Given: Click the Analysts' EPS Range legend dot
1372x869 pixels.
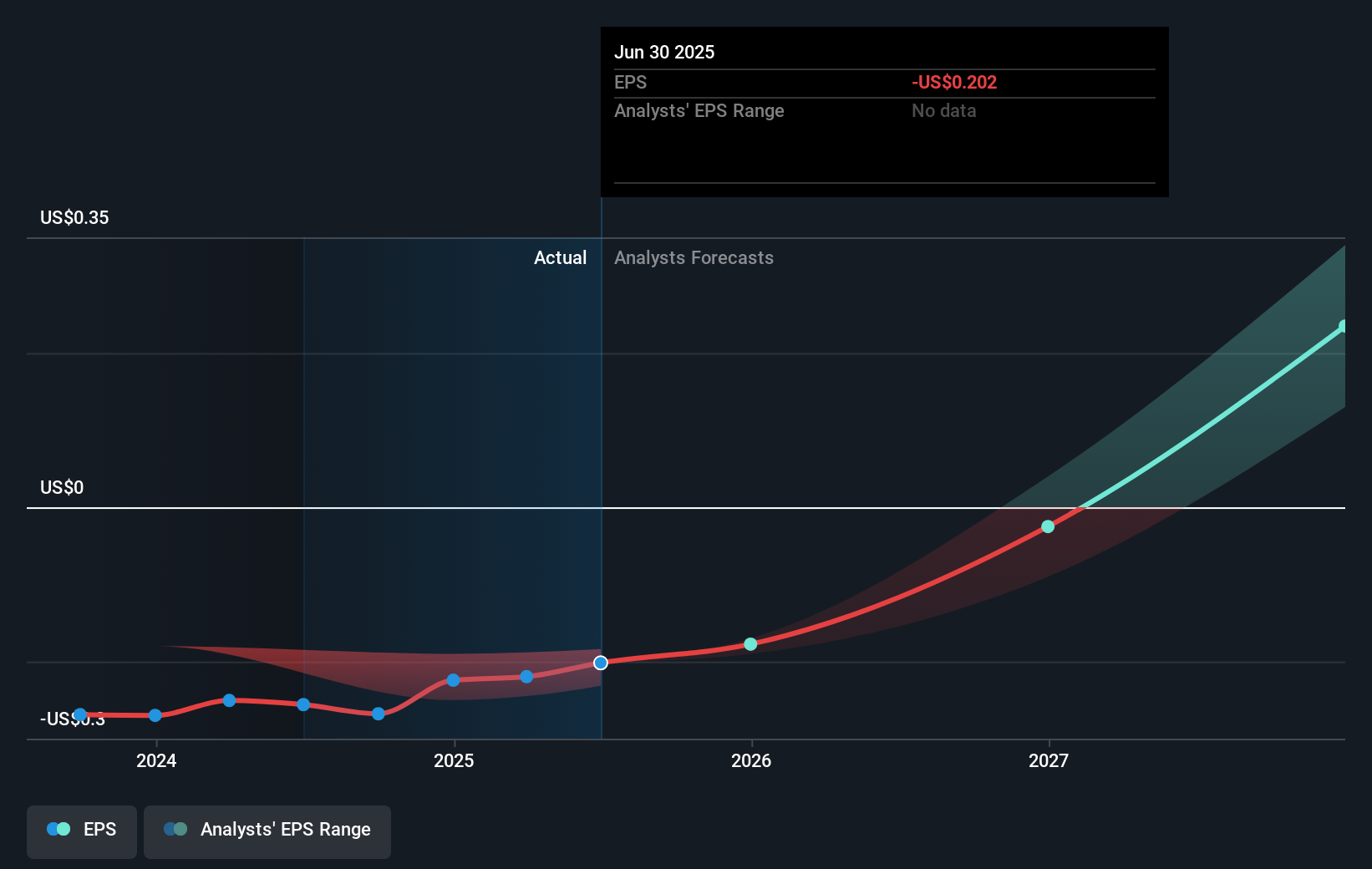Looking at the screenshot, I should [173, 829].
